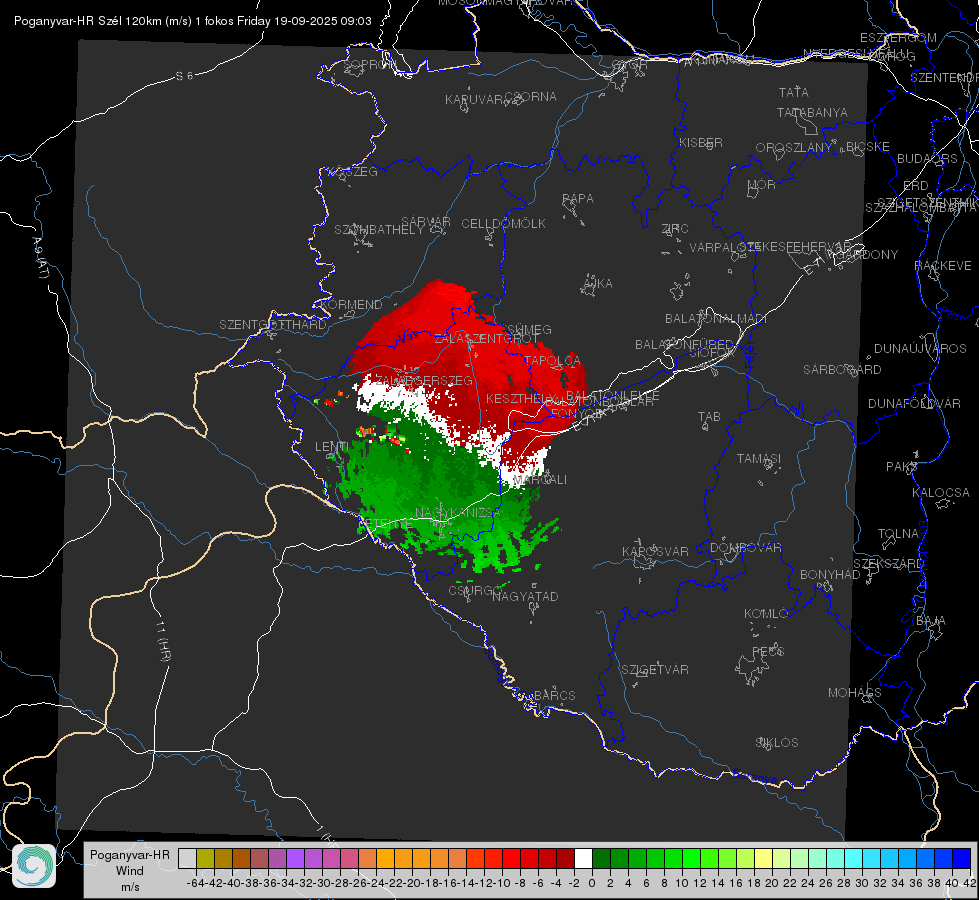
Task: Click the SARBOGARD city label
Action: pyautogui.click(x=842, y=370)
